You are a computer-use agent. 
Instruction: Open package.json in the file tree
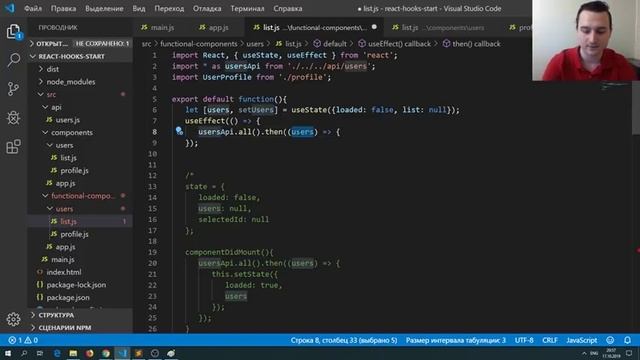tap(68, 297)
